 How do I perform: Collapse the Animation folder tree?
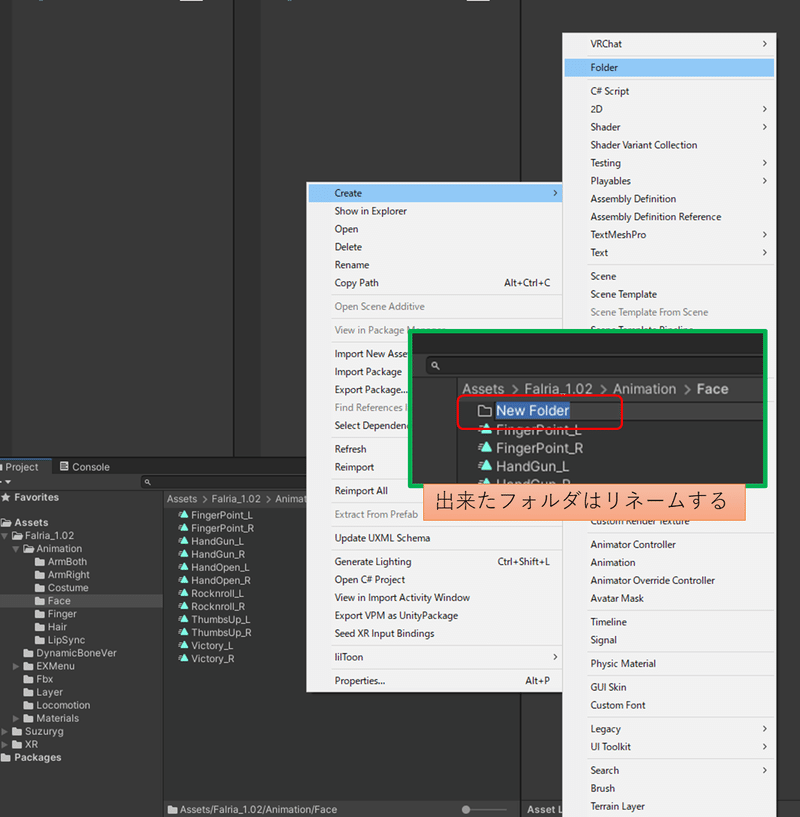point(16,549)
